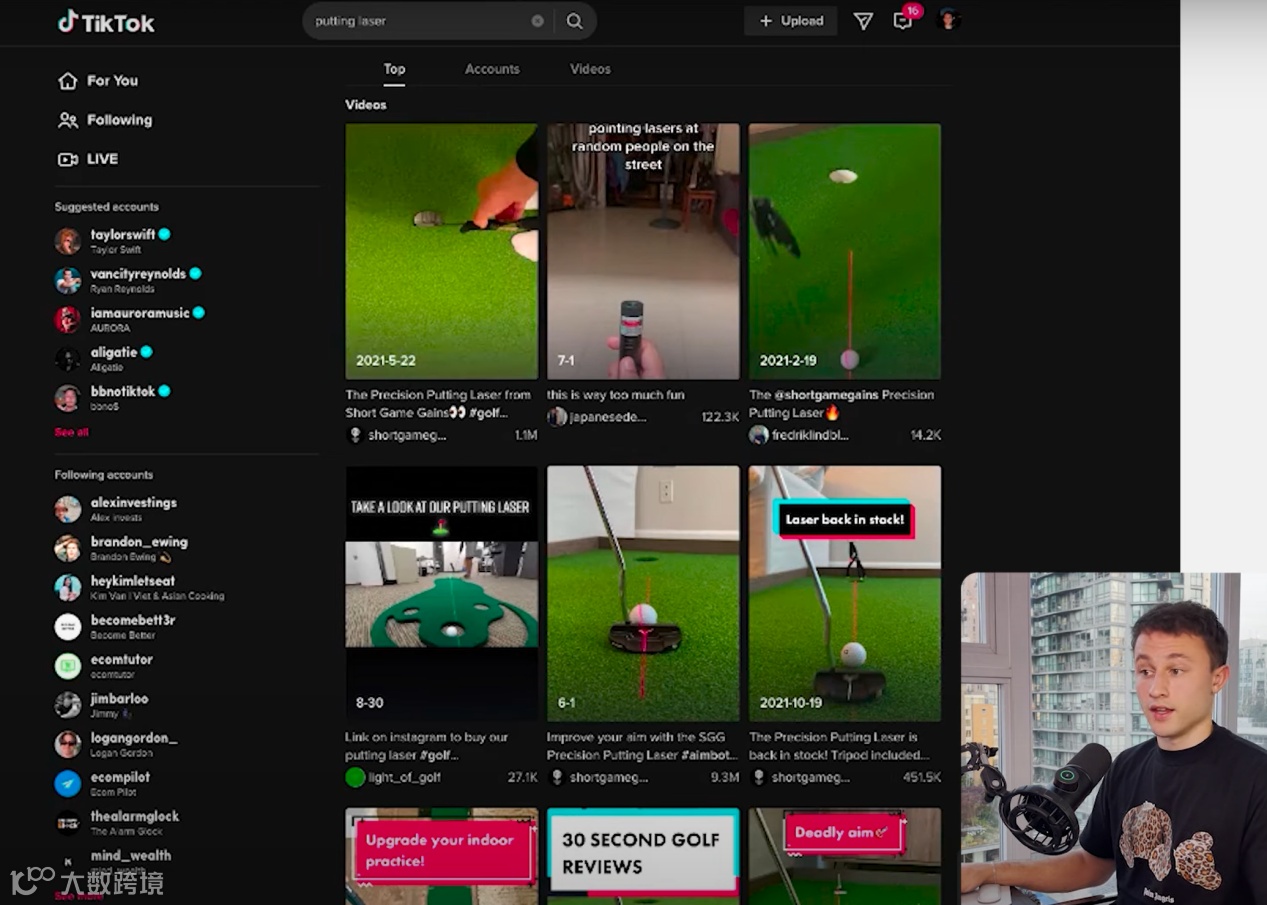1267x905 pixels.
Task: Open aligatie avatar
Action: [x=67, y=359]
